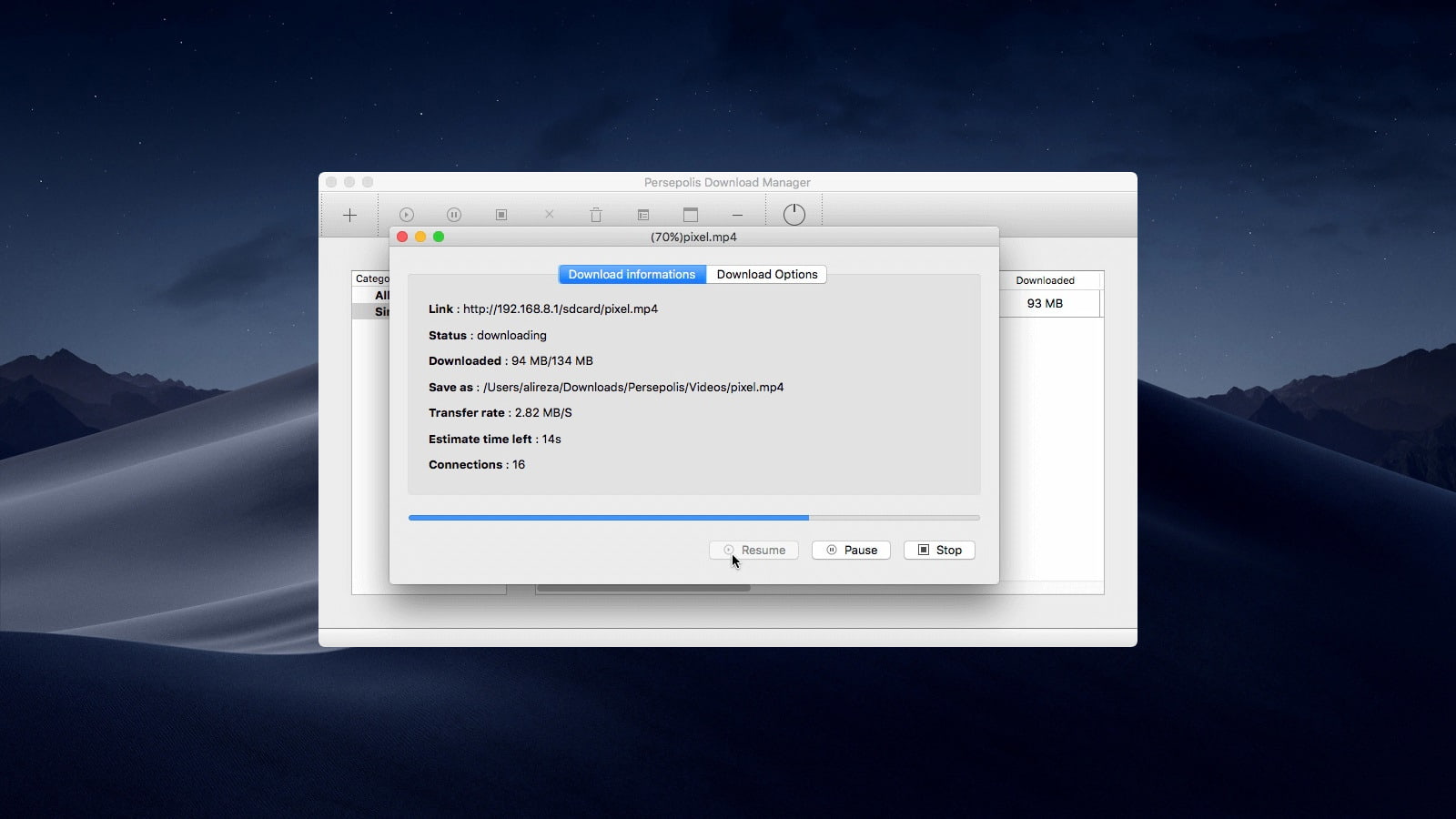Open download properties via the list icon
Screen dimensions: 1456x819
643,215
